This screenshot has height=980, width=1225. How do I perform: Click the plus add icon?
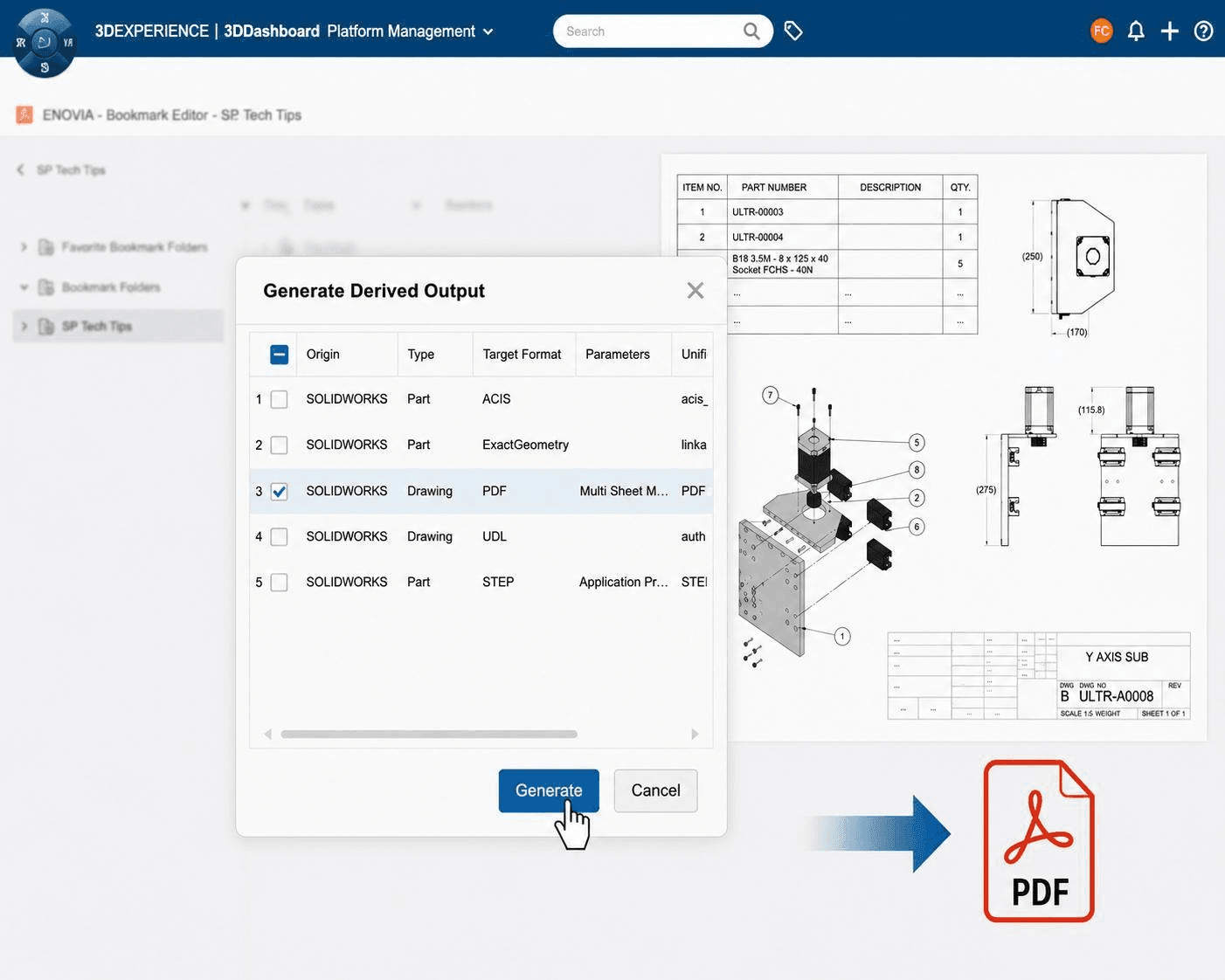(1170, 31)
